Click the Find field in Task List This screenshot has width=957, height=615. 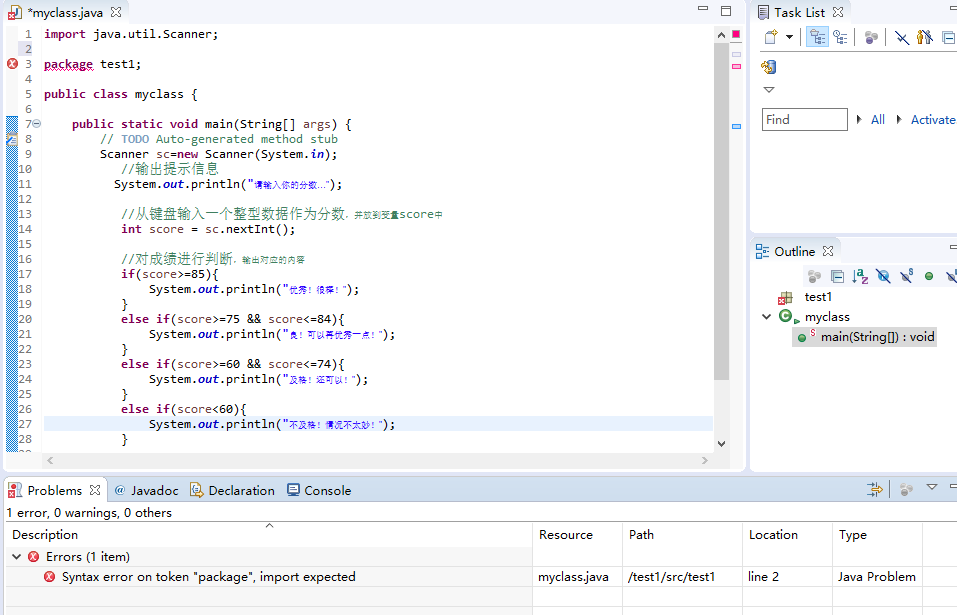(x=804, y=120)
